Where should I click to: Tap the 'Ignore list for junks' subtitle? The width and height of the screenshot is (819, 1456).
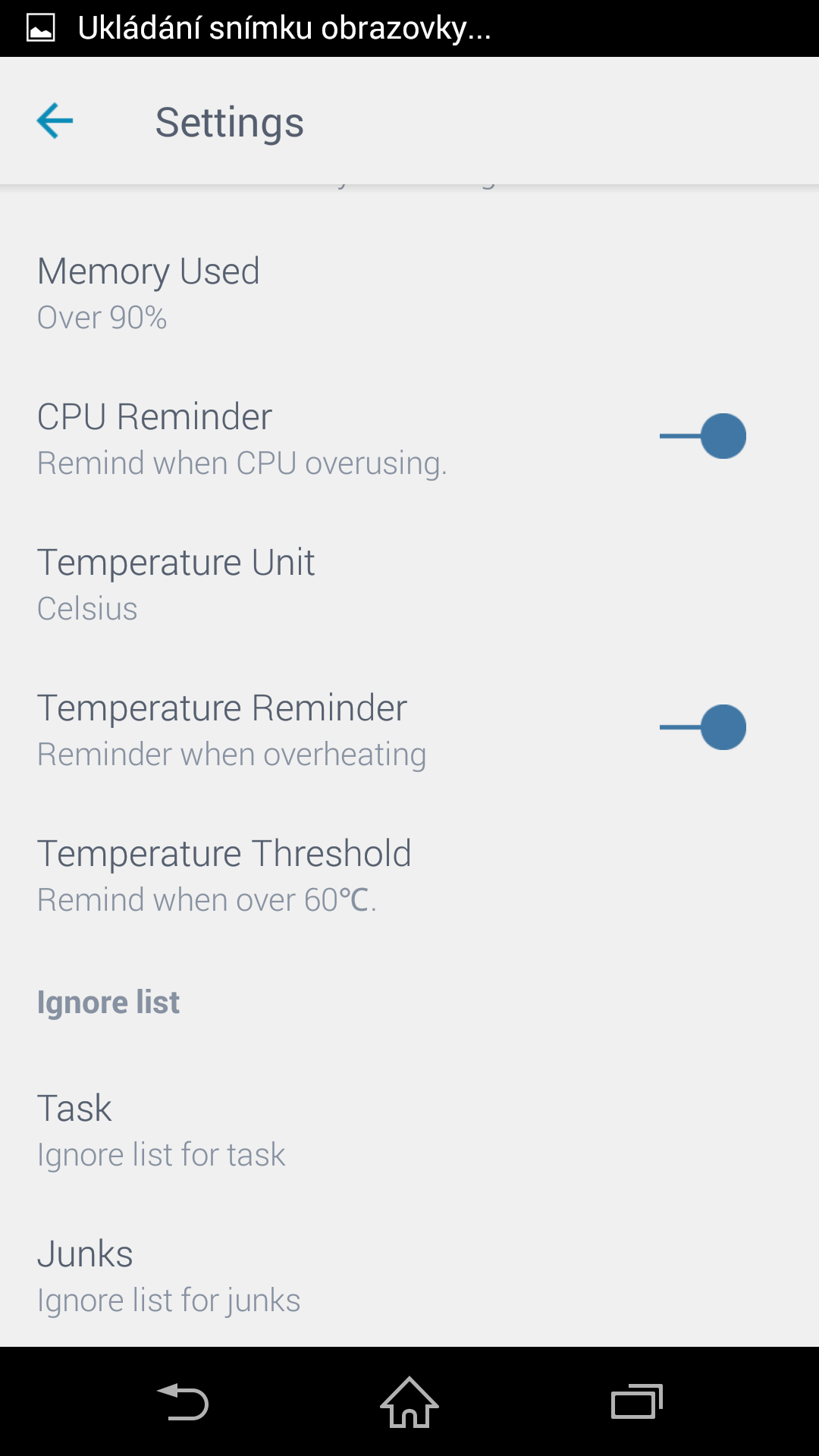pyautogui.click(x=168, y=1301)
